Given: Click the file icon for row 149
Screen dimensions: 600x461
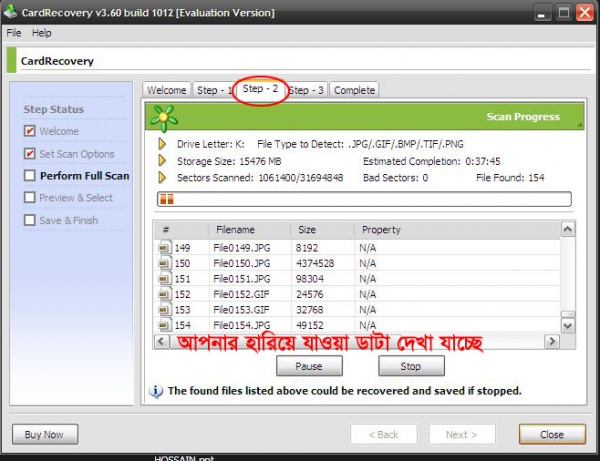Looking at the screenshot, I should pyautogui.click(x=165, y=248).
